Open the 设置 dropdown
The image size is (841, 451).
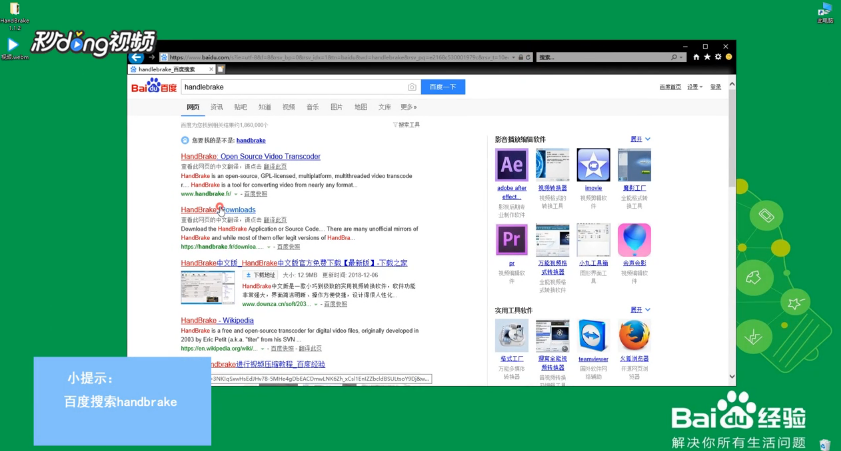tap(695, 87)
